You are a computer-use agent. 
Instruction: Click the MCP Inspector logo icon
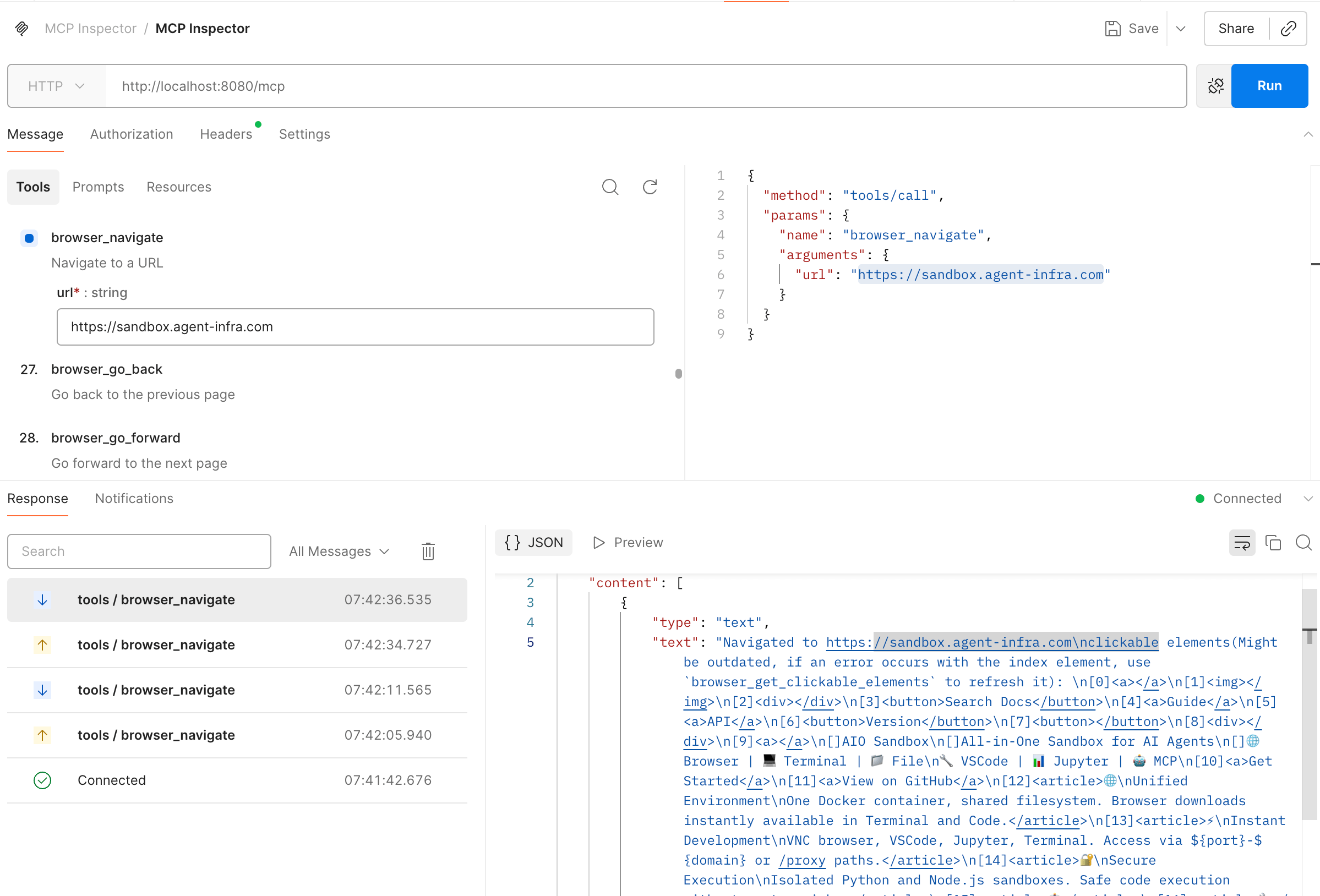(x=21, y=29)
